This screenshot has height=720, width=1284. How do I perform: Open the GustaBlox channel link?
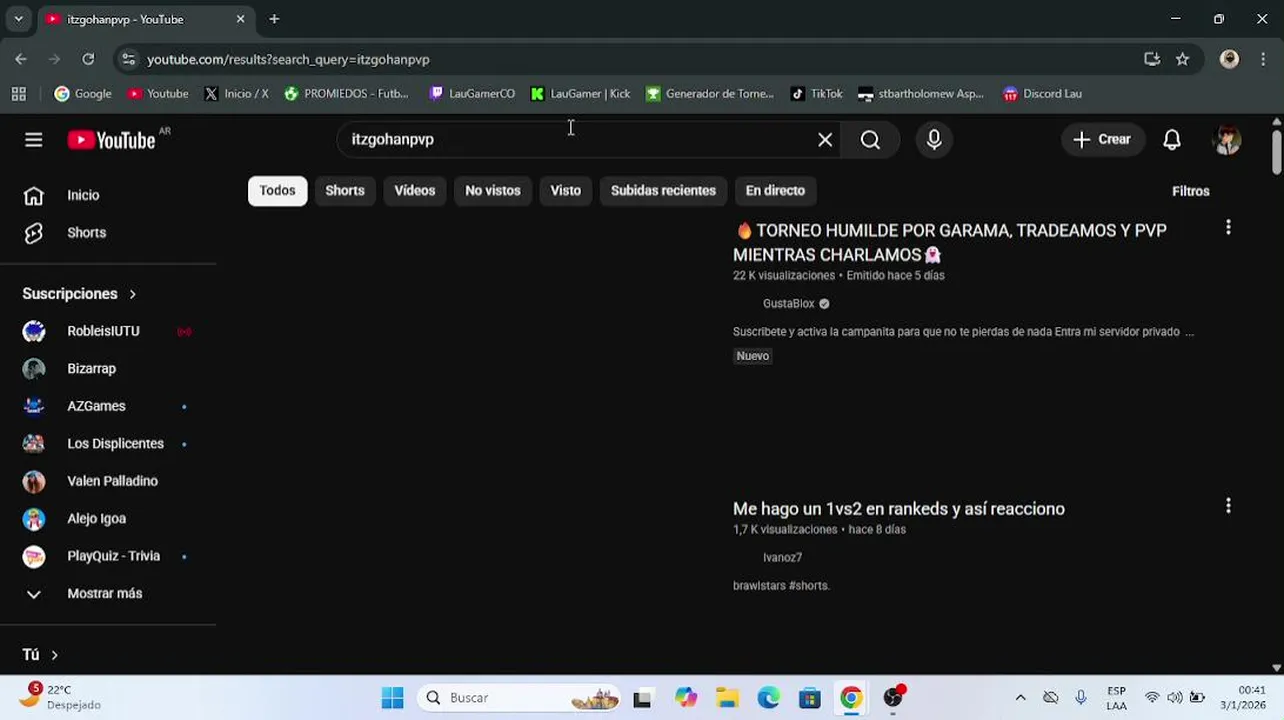click(789, 304)
